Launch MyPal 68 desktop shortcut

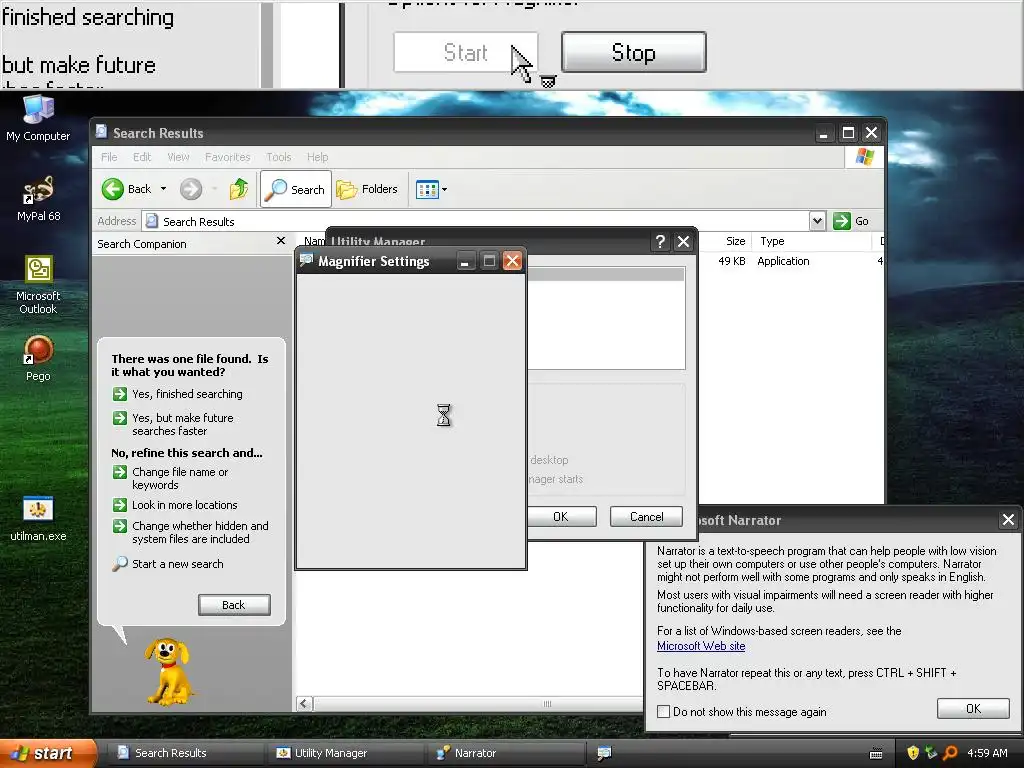tap(38, 199)
